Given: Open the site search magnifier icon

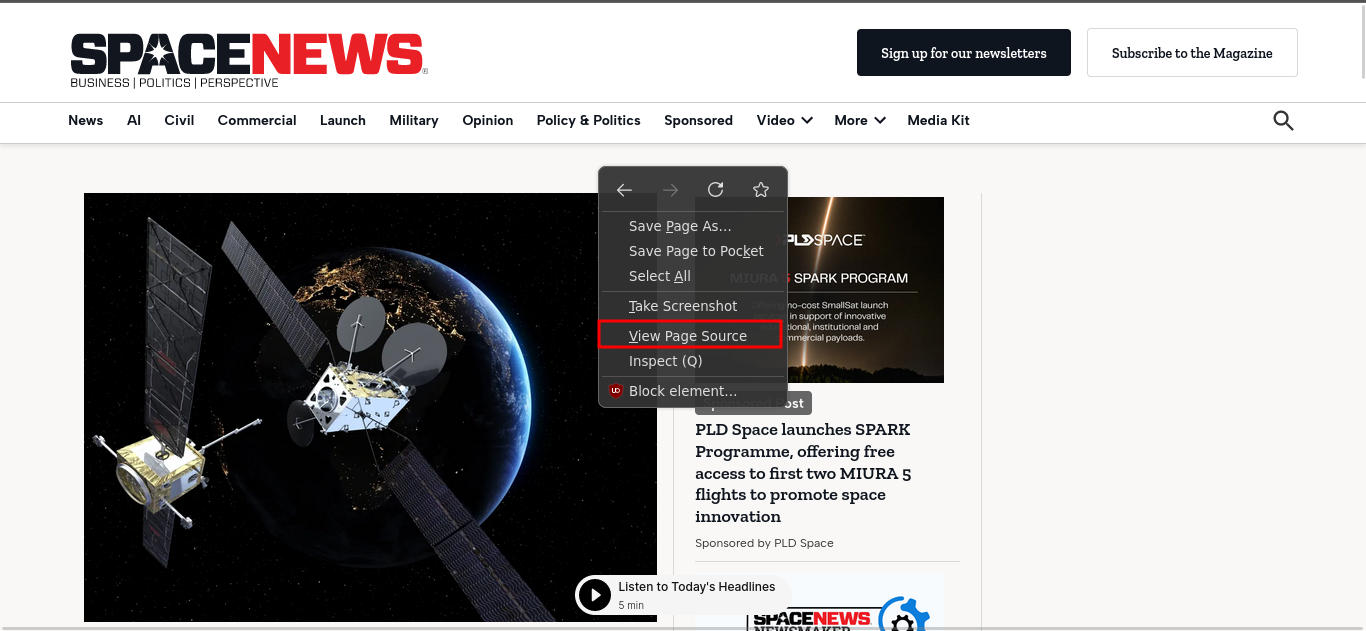Looking at the screenshot, I should [x=1283, y=121].
